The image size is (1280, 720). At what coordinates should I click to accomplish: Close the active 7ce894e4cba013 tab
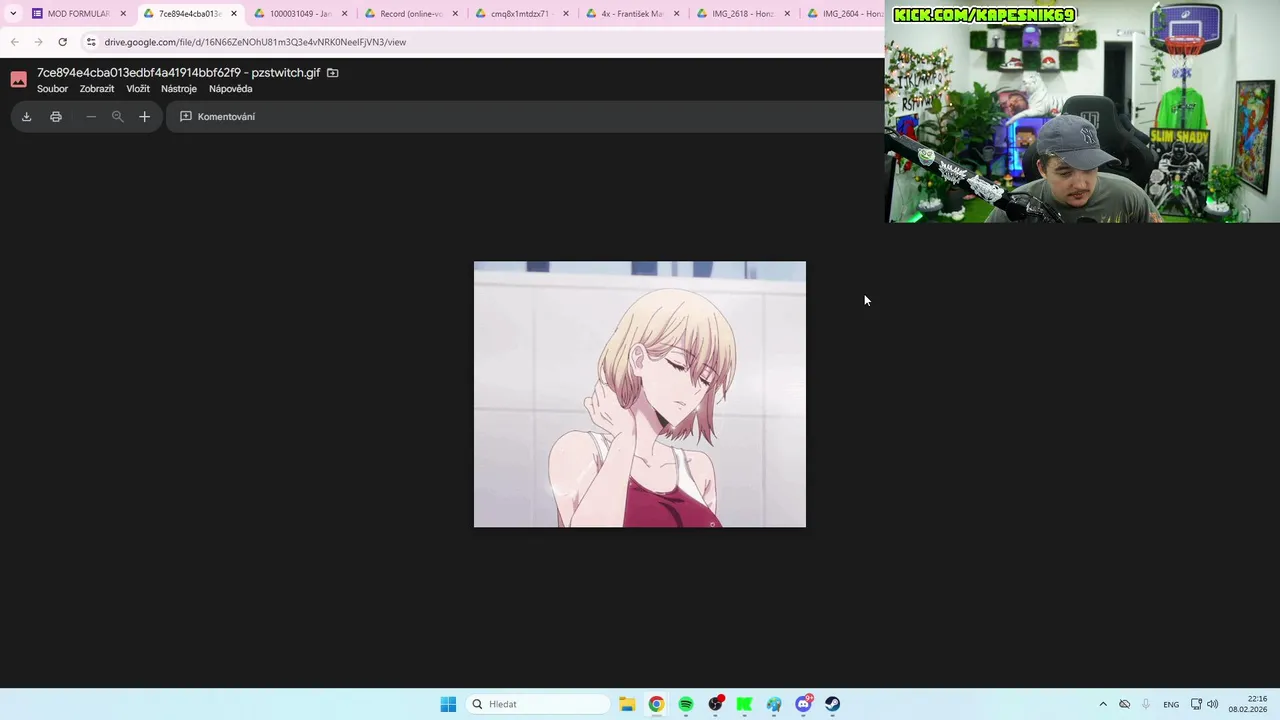coord(234,14)
